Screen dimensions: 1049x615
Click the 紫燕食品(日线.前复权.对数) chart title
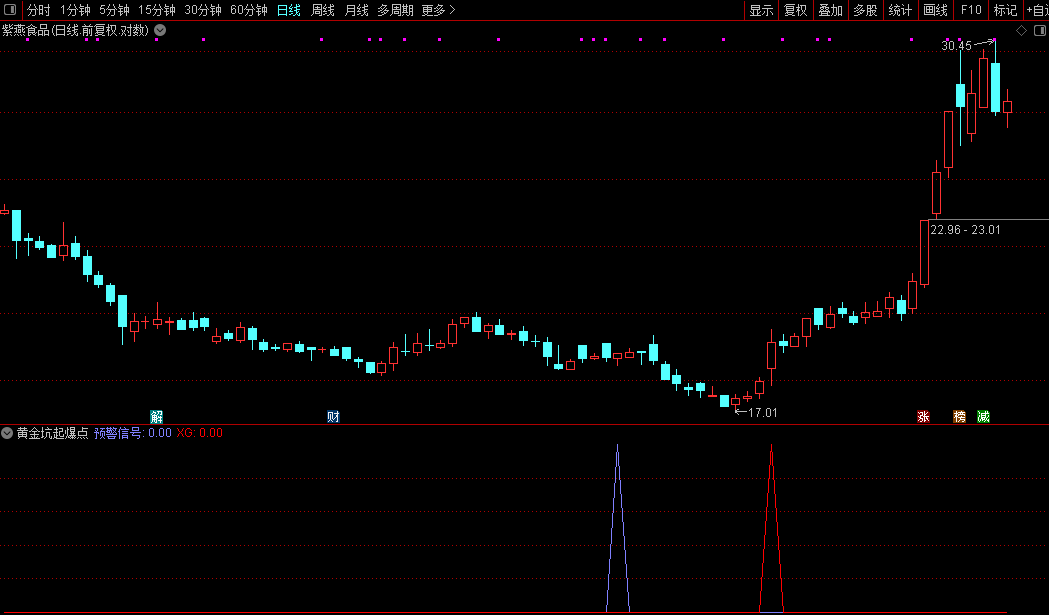point(76,30)
